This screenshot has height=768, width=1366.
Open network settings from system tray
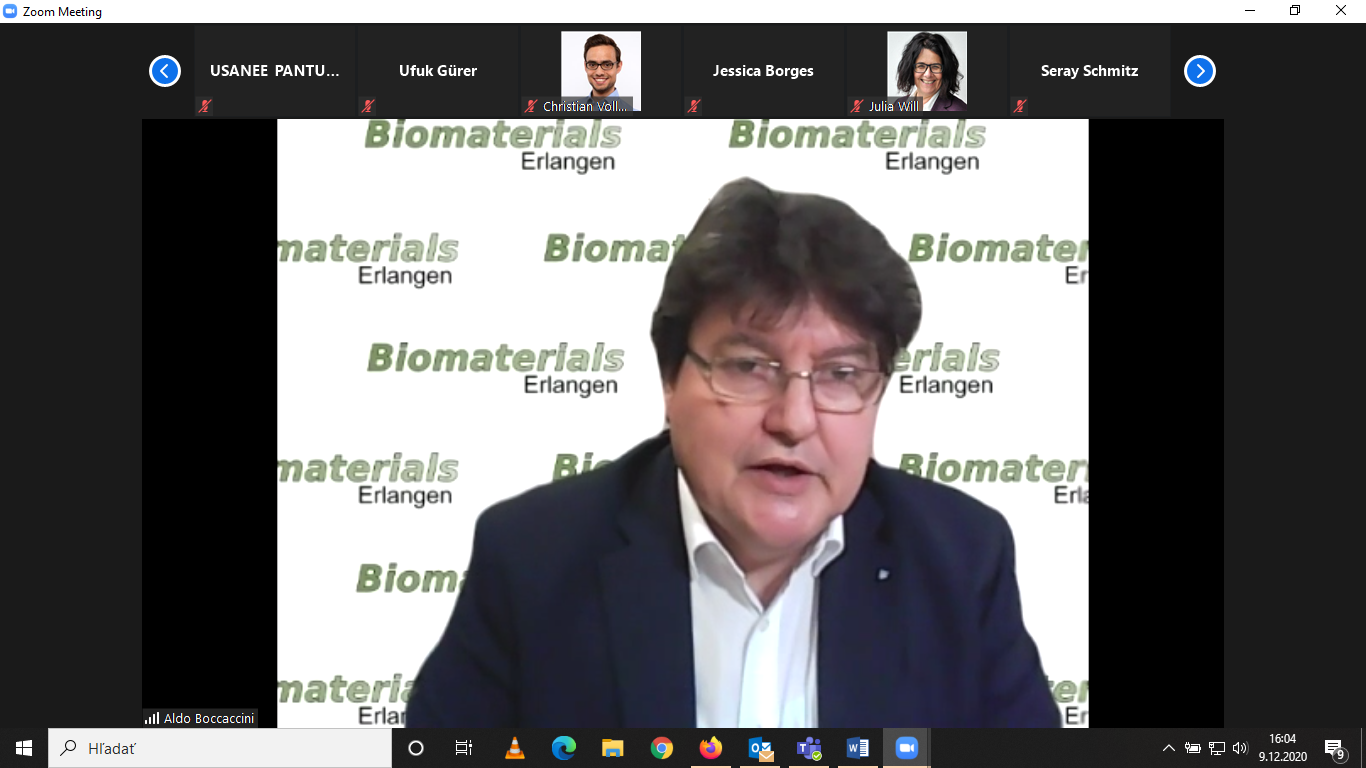pyautogui.click(x=1217, y=748)
